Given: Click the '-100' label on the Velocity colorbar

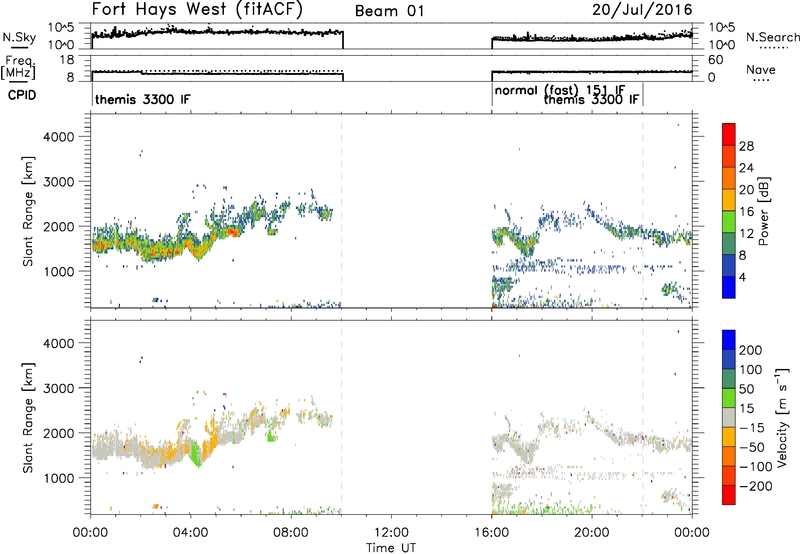Looking at the screenshot, I should click(756, 467).
